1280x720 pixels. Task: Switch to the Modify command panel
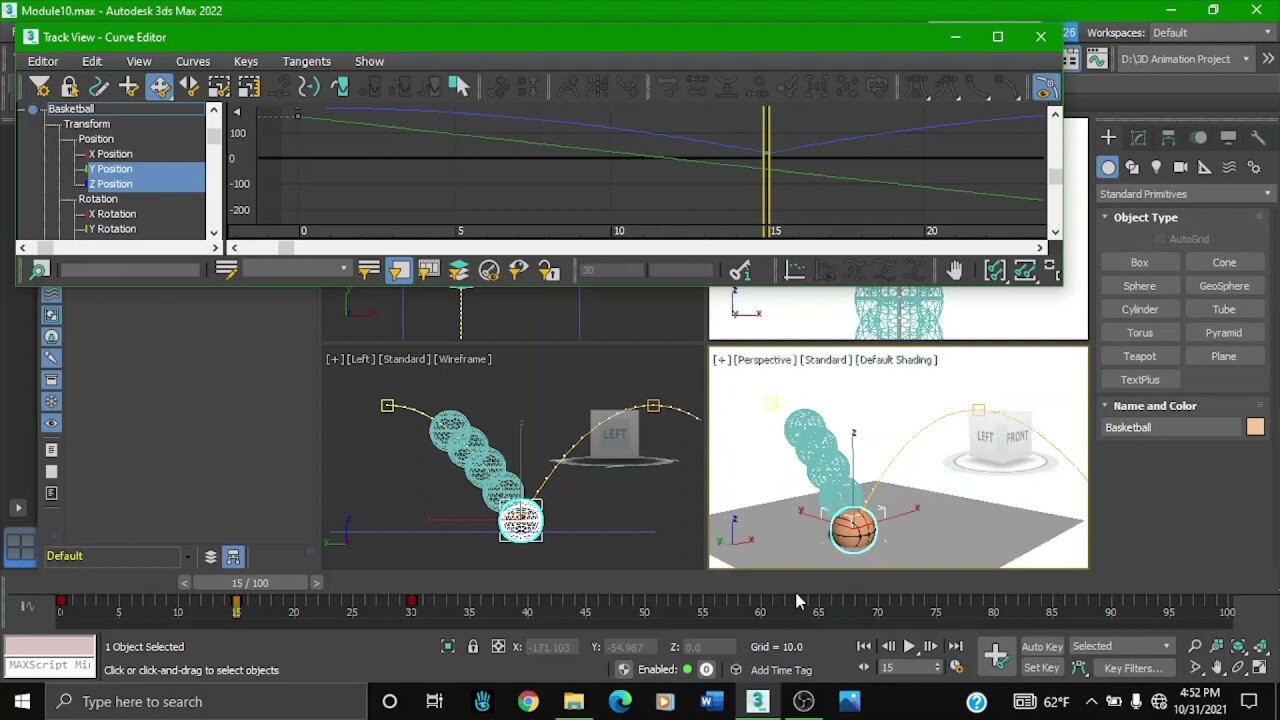tap(1138, 137)
